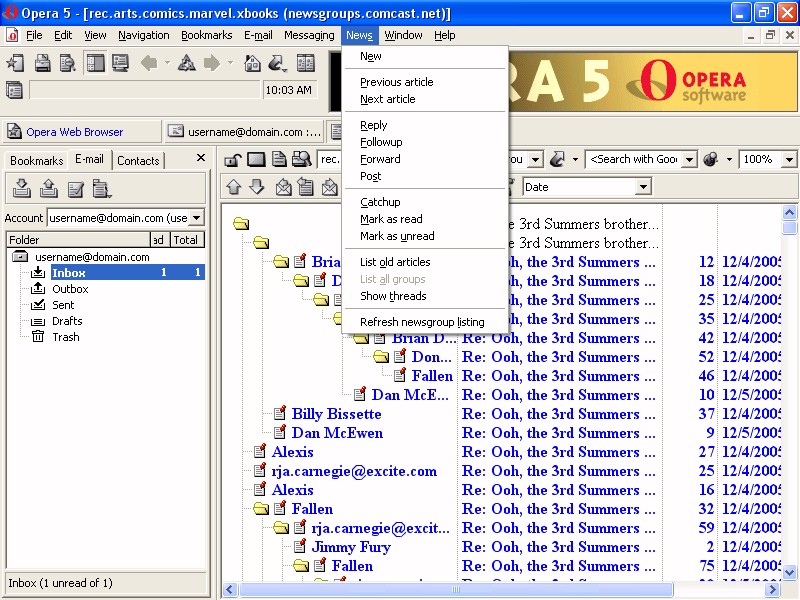Open the Account dropdown
The height and width of the screenshot is (600, 800).
point(196,218)
